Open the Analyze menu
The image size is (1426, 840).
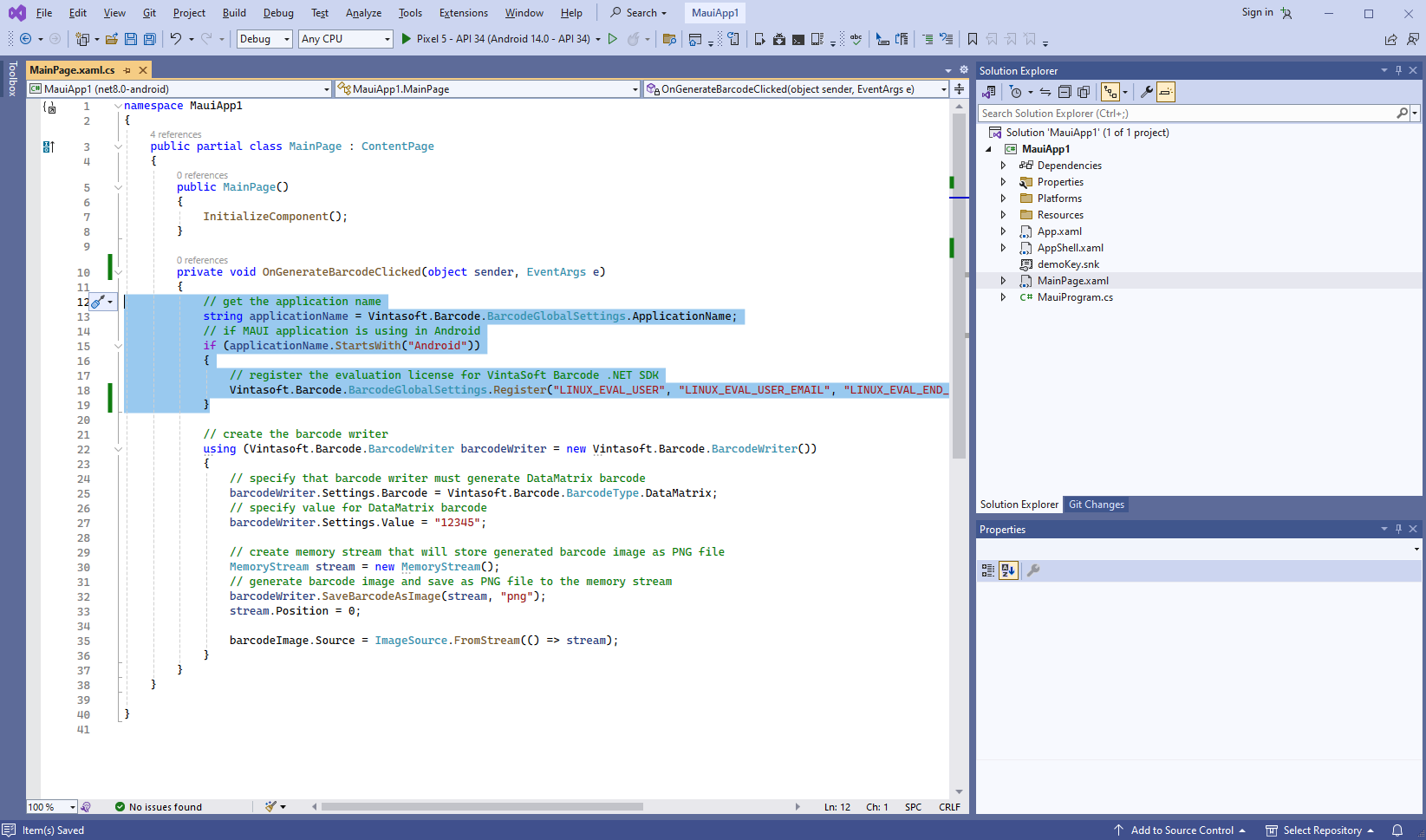[363, 13]
